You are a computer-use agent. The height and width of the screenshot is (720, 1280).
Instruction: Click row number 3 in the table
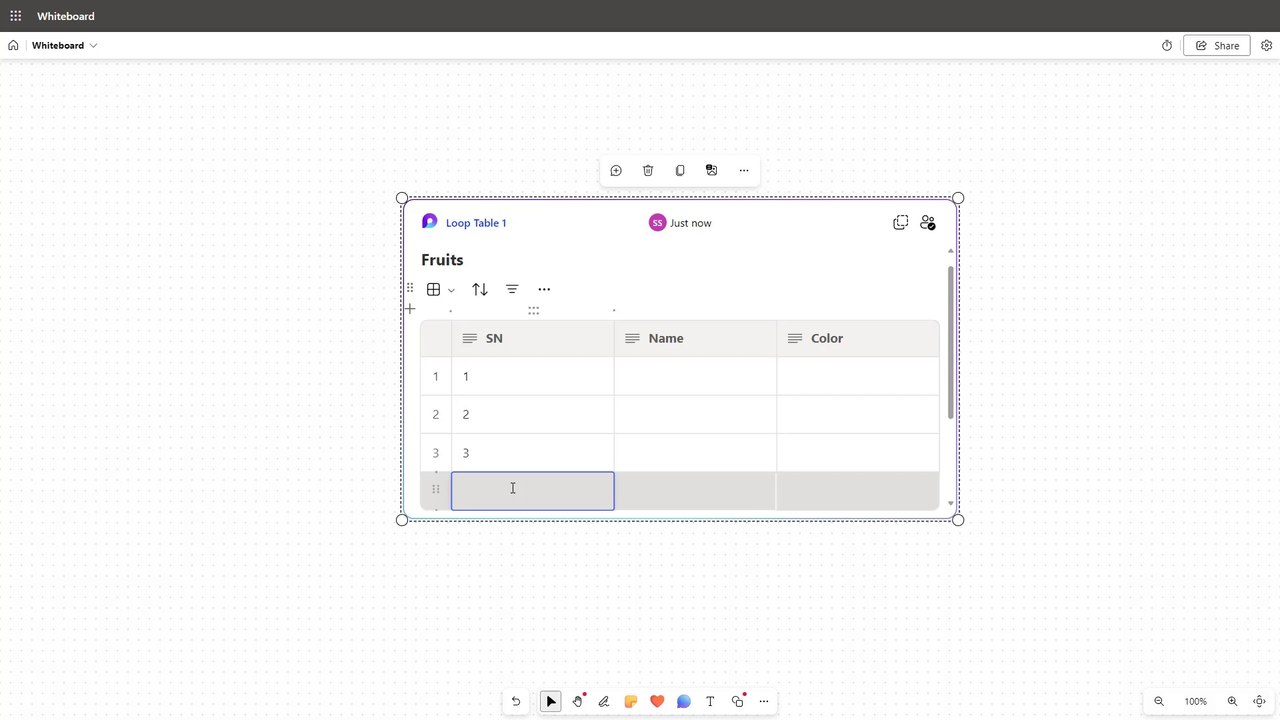pos(435,453)
